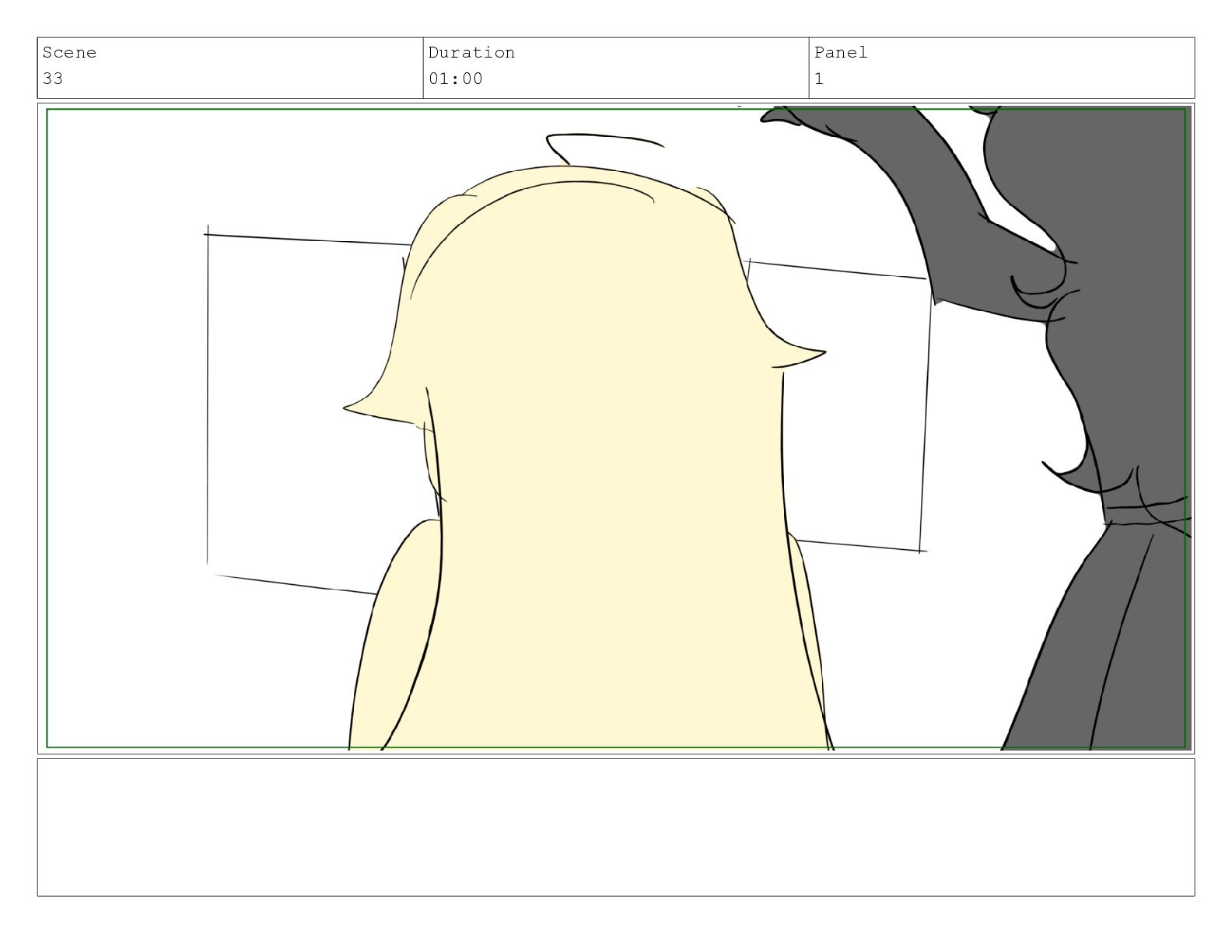Image resolution: width=1232 pixels, height=952 pixels.
Task: Select the Panel label text
Action: click(x=841, y=53)
